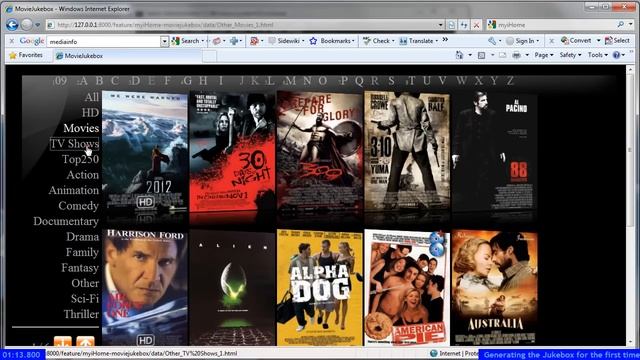Jump to titles starting with letter A

(x=83, y=81)
